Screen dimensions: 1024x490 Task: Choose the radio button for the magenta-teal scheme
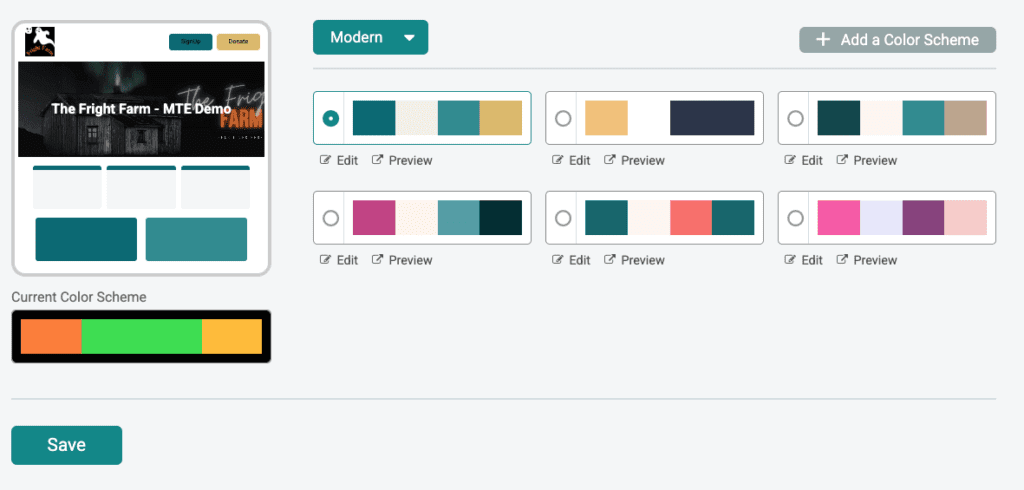(x=331, y=218)
